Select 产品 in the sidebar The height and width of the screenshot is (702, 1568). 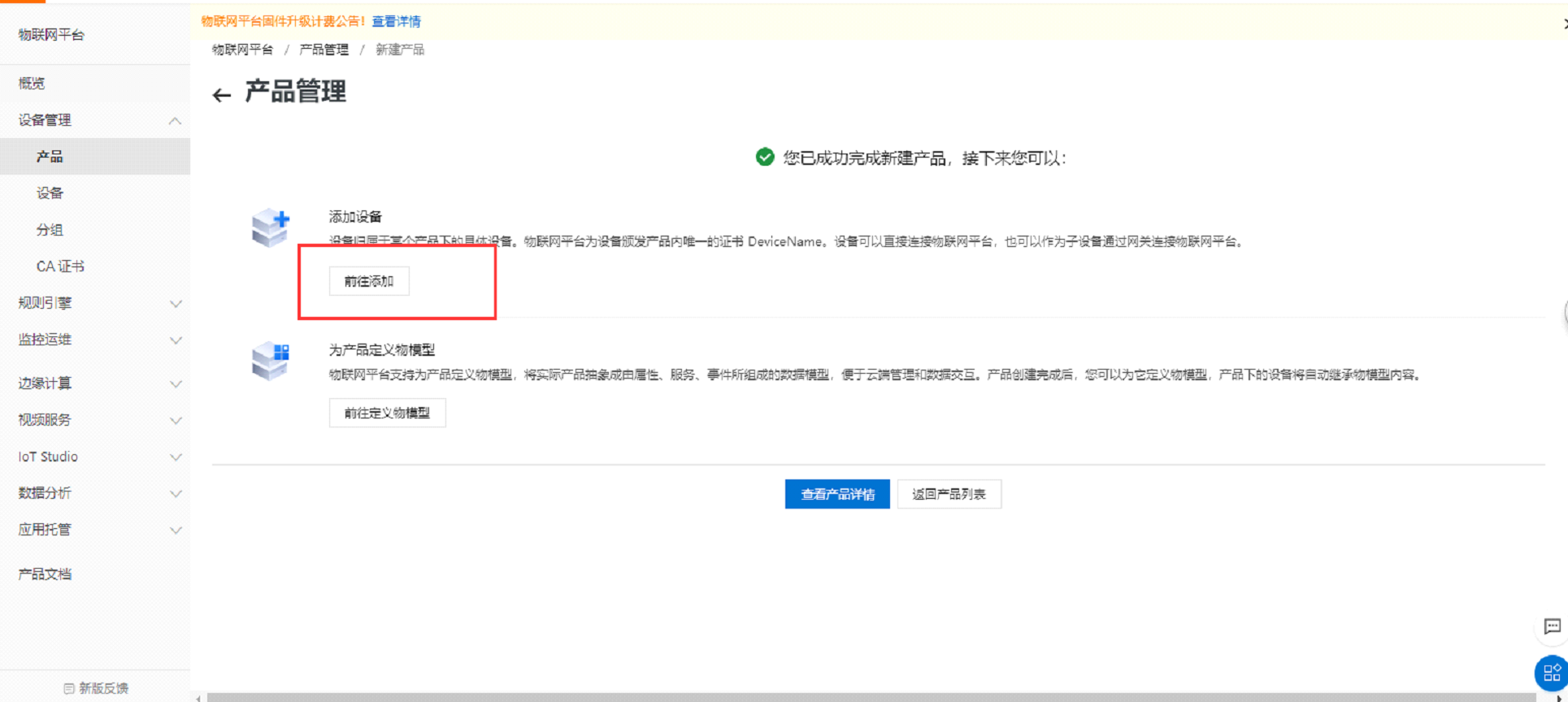(x=95, y=156)
